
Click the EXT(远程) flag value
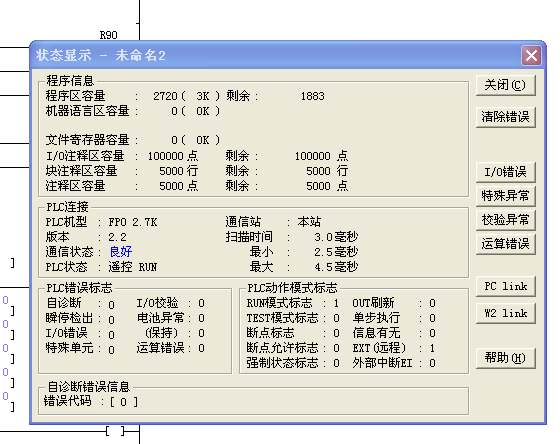coord(432,348)
